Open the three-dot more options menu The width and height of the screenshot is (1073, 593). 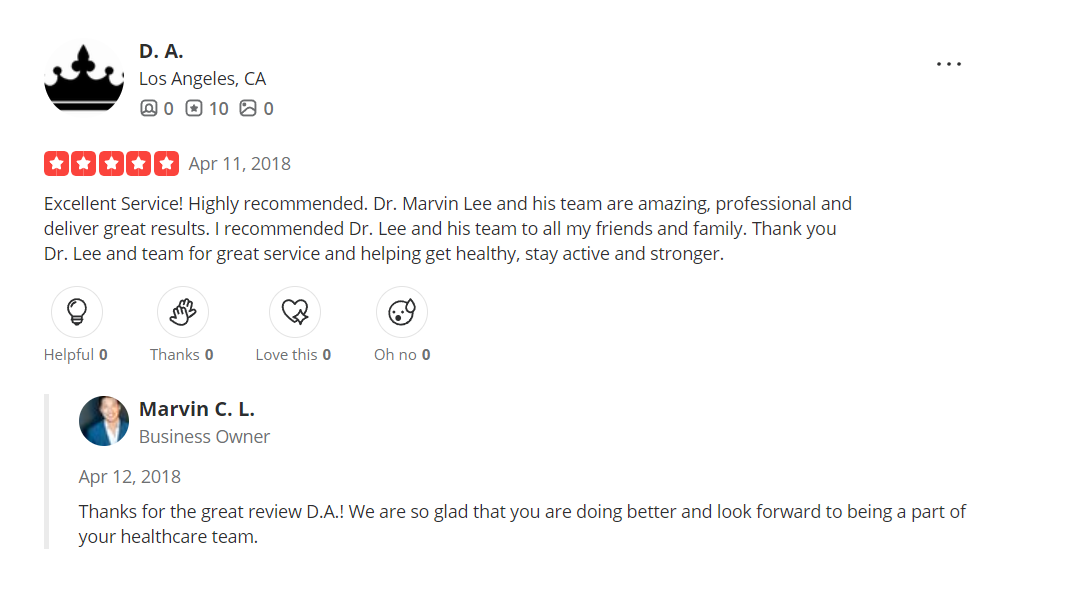tap(948, 64)
